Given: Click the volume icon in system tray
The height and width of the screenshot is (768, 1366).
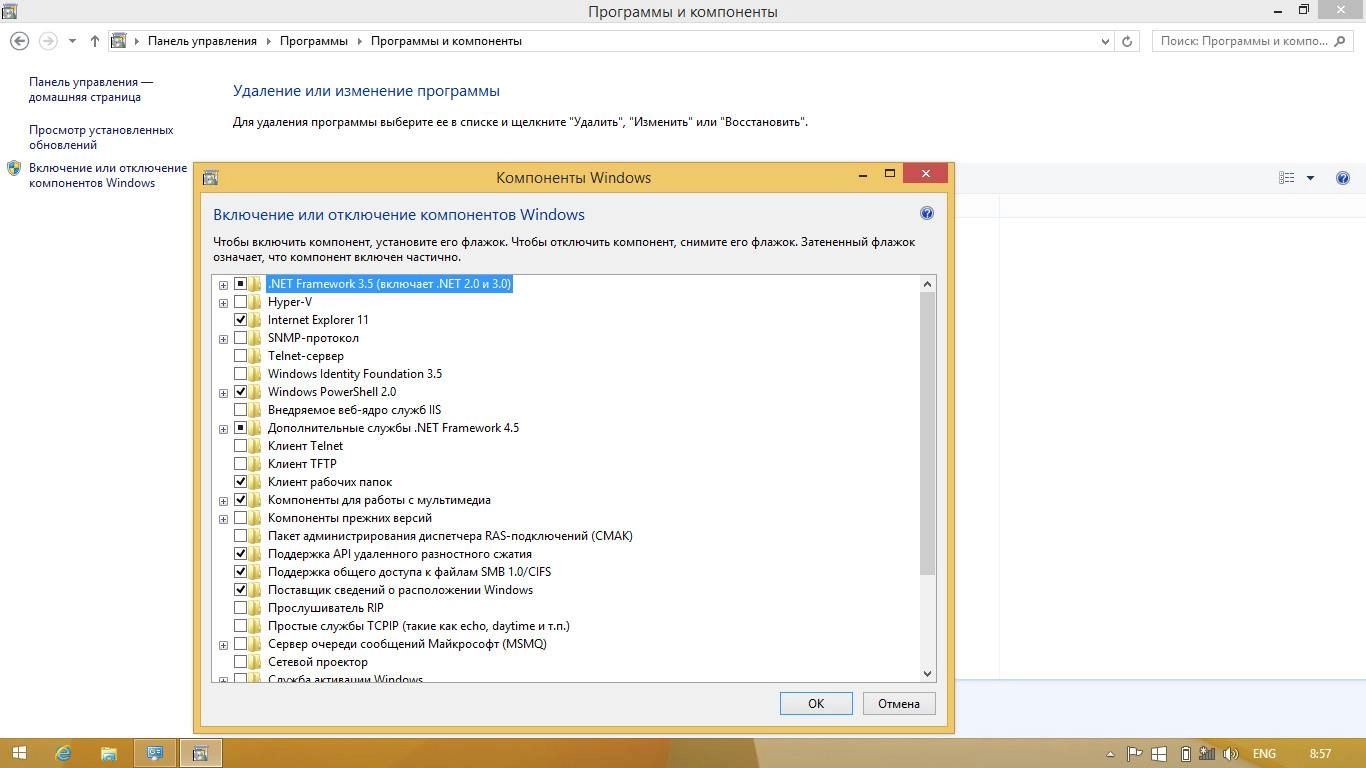Looking at the screenshot, I should click(x=1231, y=753).
